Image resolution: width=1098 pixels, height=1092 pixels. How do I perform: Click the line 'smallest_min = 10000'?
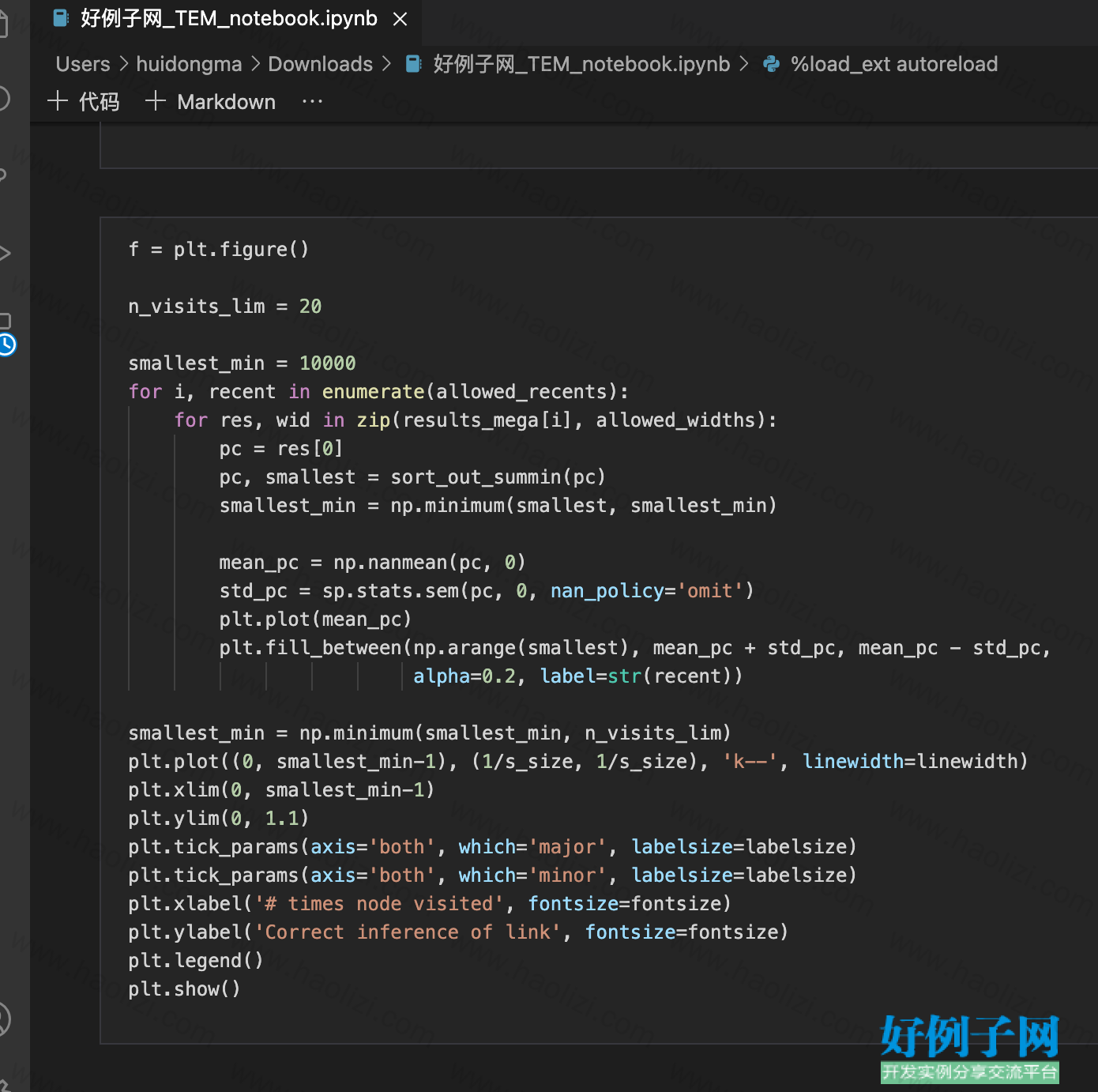tap(242, 363)
